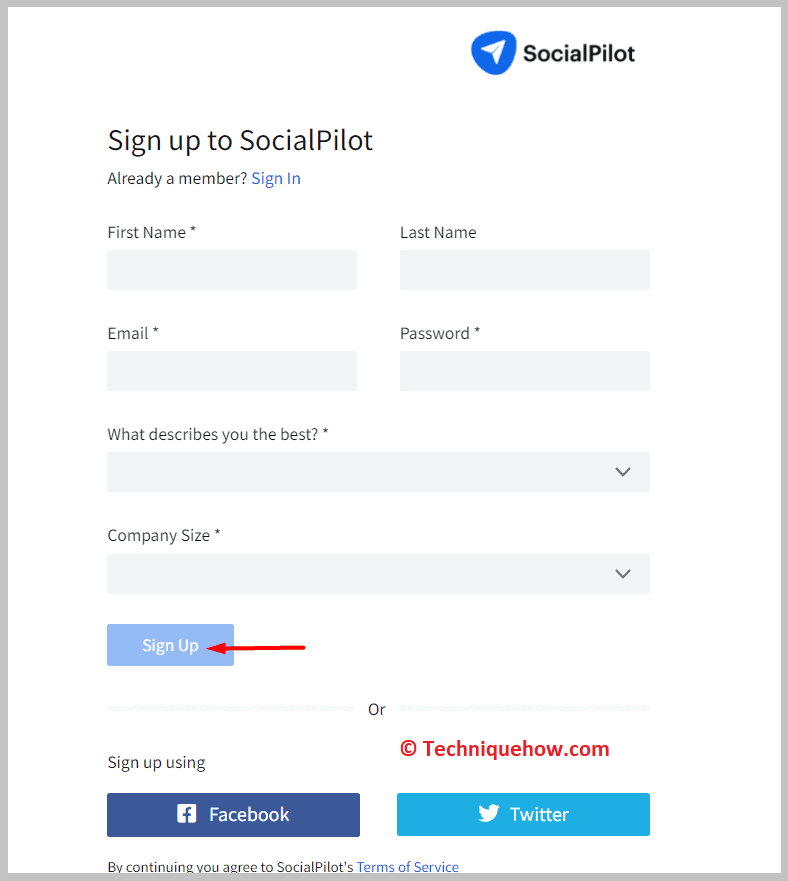Click into the Email field
788x881 pixels.
coord(232,371)
